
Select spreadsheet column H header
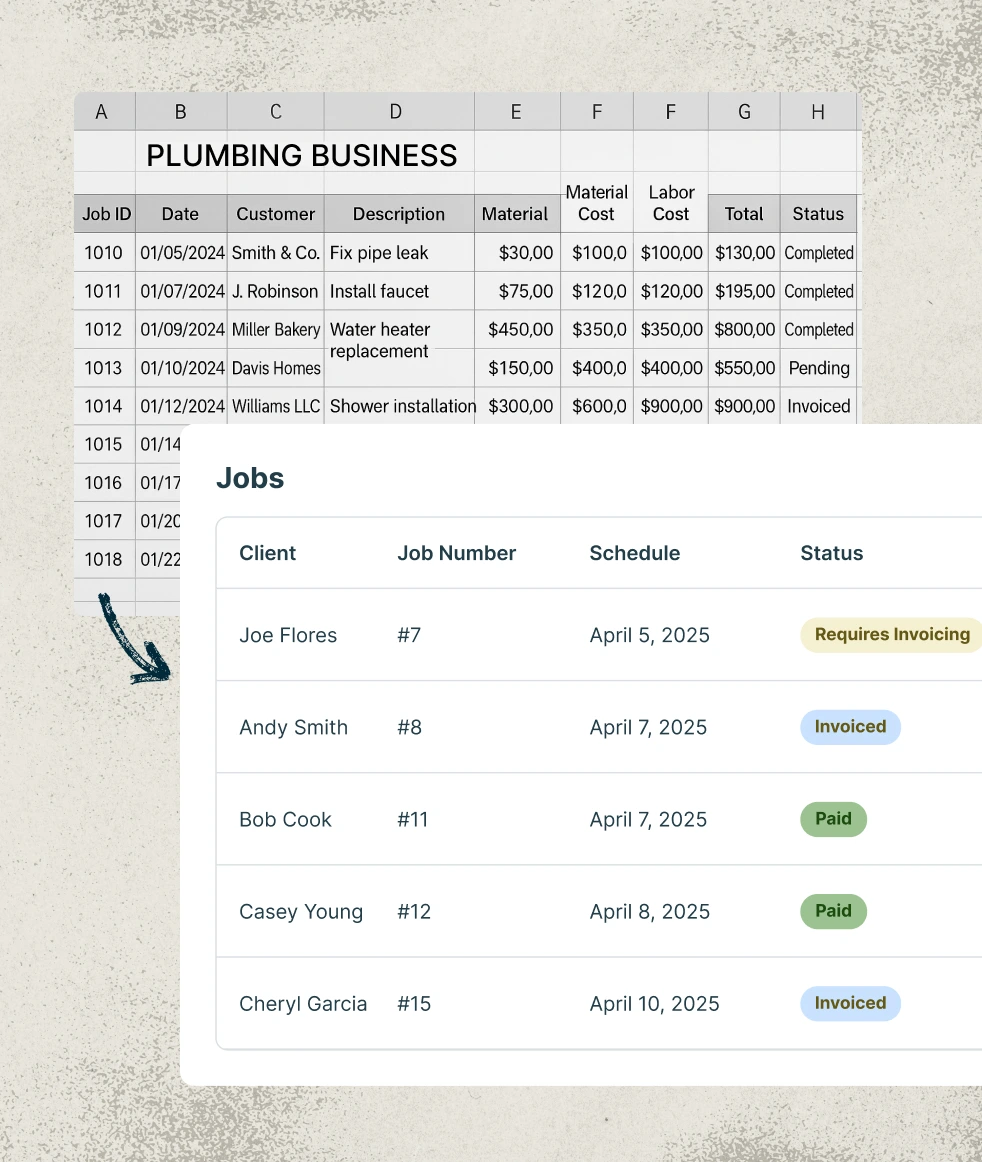click(818, 112)
